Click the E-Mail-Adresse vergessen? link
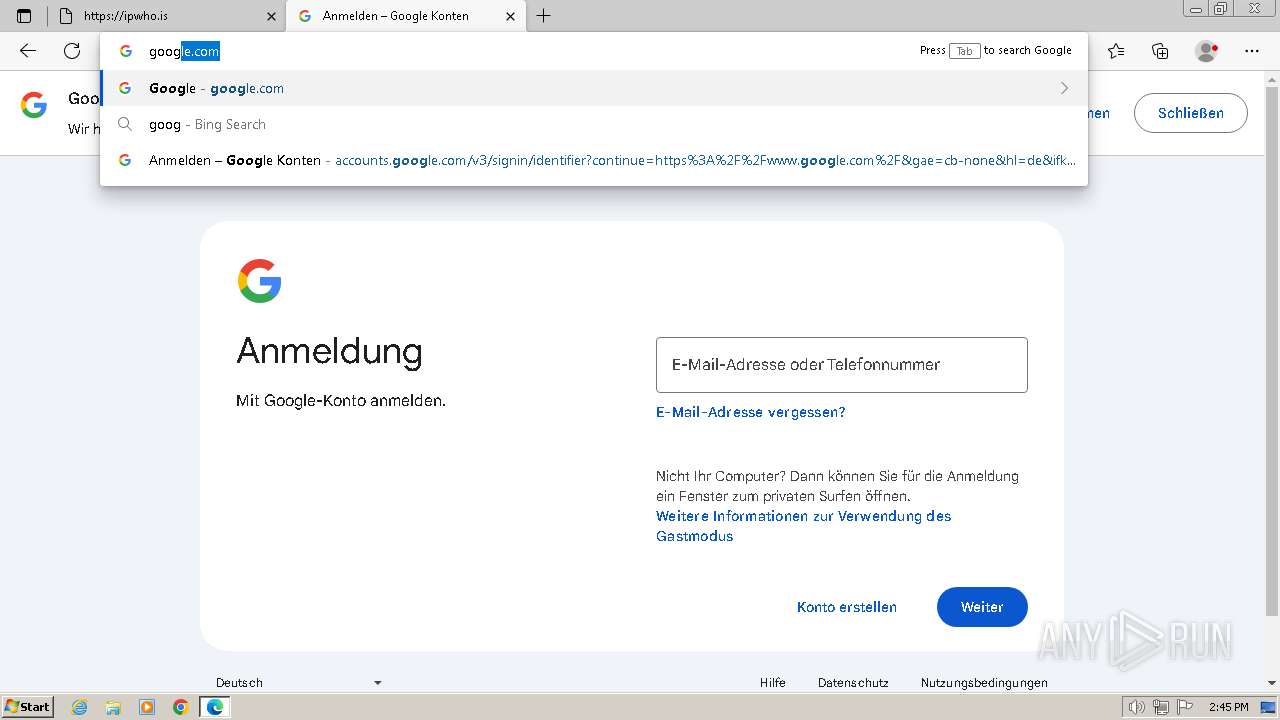This screenshot has height=720, width=1280. point(751,412)
